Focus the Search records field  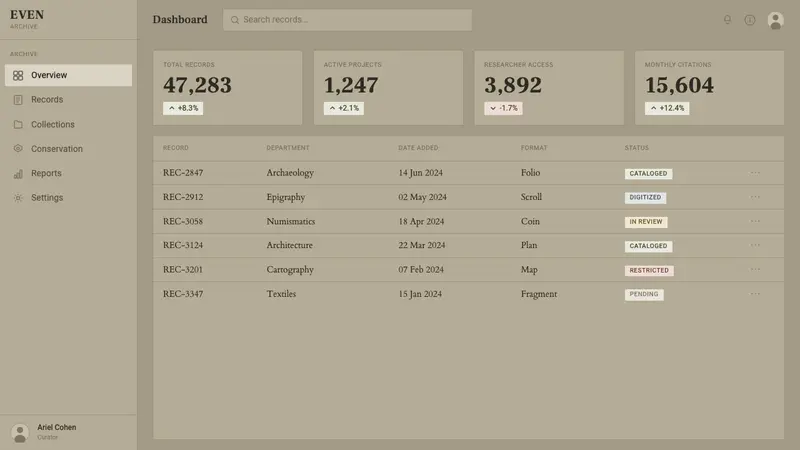point(347,20)
